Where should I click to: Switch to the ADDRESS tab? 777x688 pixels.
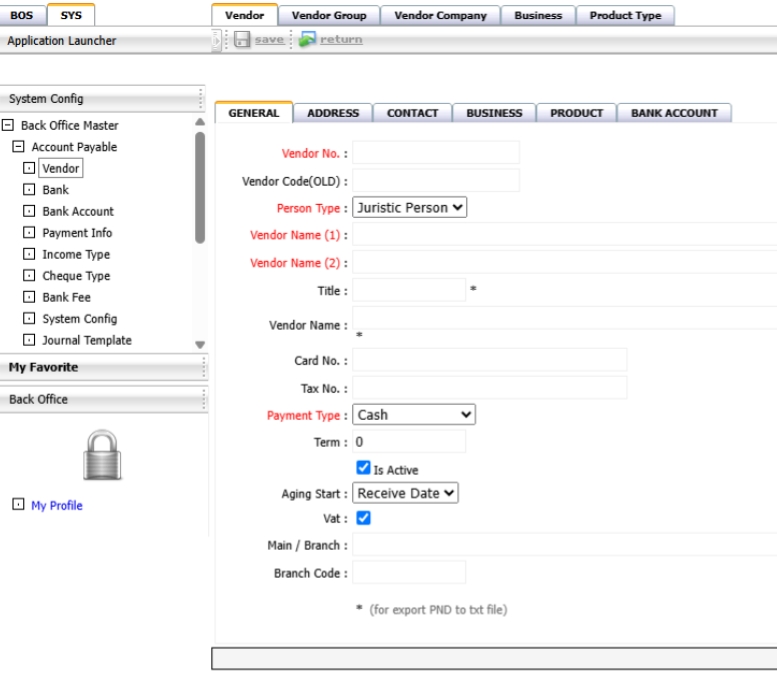[x=333, y=113]
